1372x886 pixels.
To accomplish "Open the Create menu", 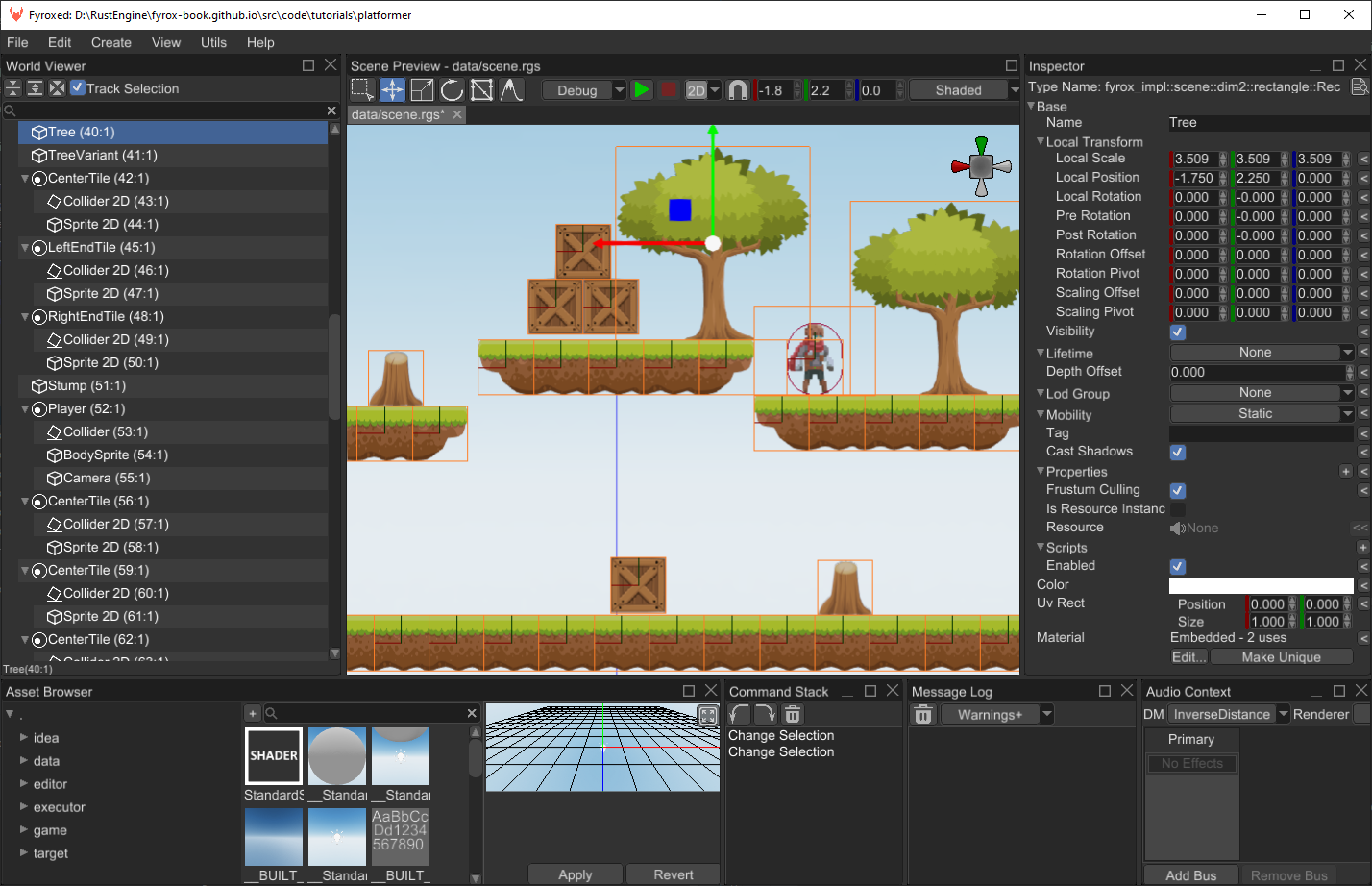I will pos(111,42).
